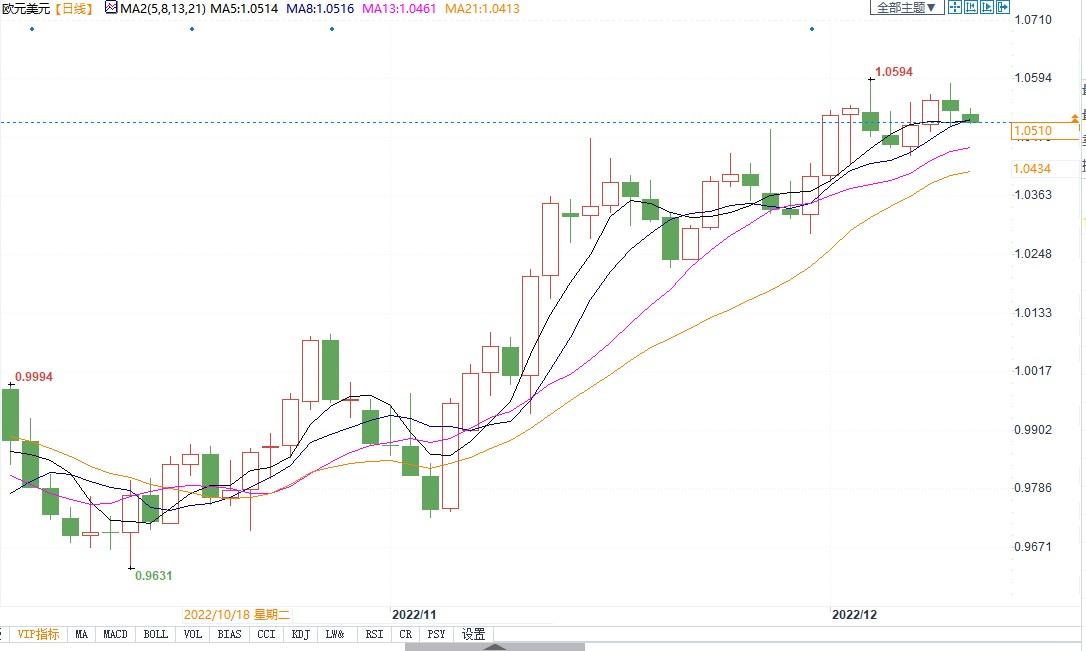Open the KDJ indicator tab
Image resolution: width=1086 pixels, height=651 pixels.
[300, 634]
